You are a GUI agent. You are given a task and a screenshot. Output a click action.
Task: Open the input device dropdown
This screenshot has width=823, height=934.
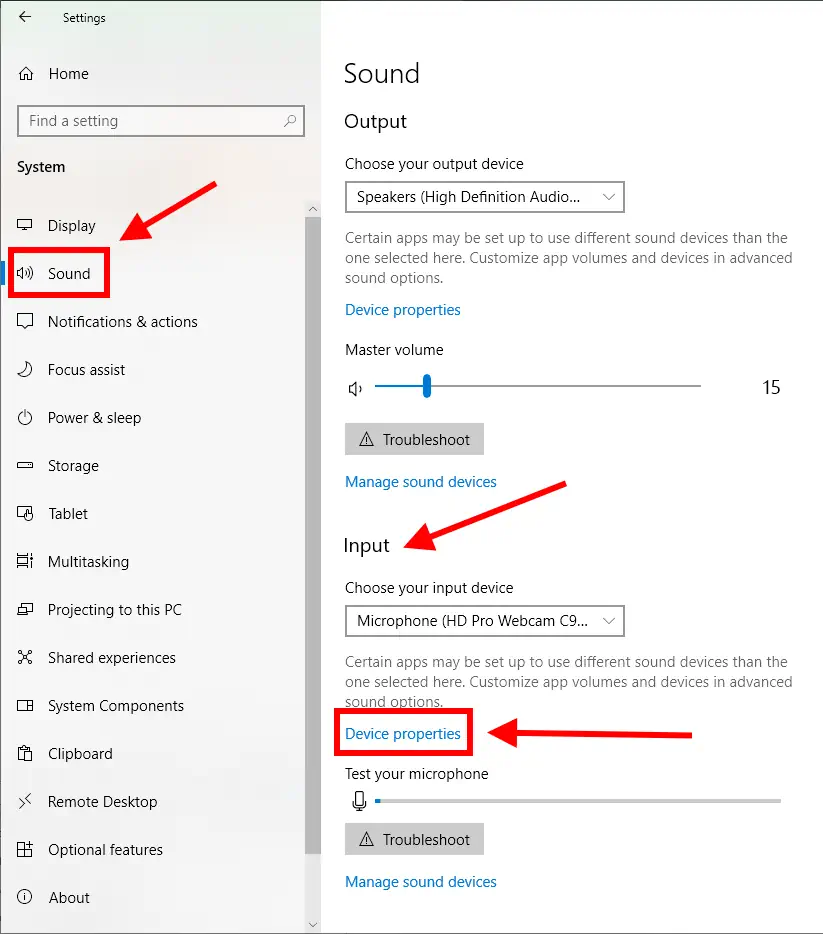pyautogui.click(x=484, y=621)
